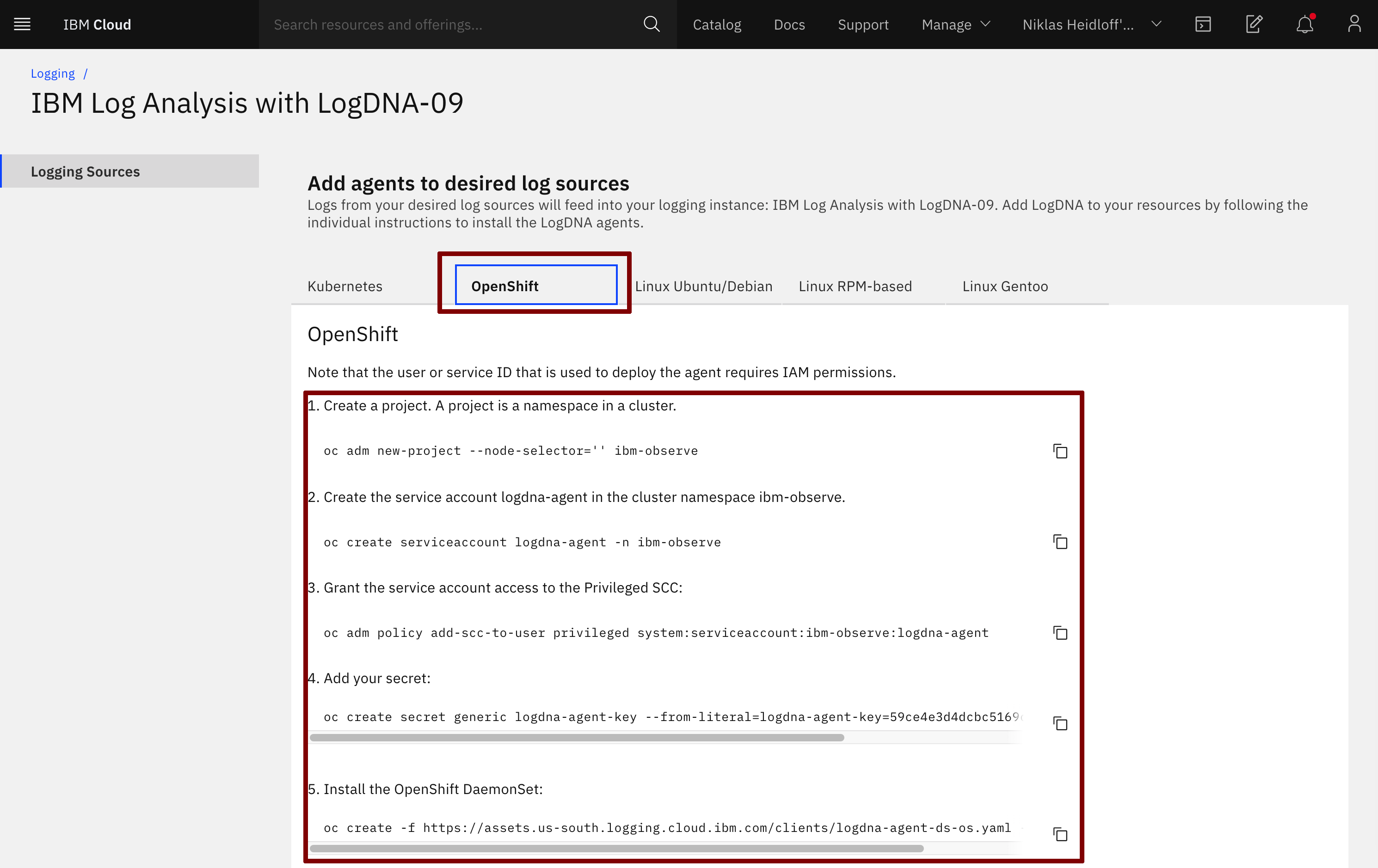This screenshot has width=1378, height=868.
Task: Open the IBM Cloud Shell icon
Action: coord(1203,24)
